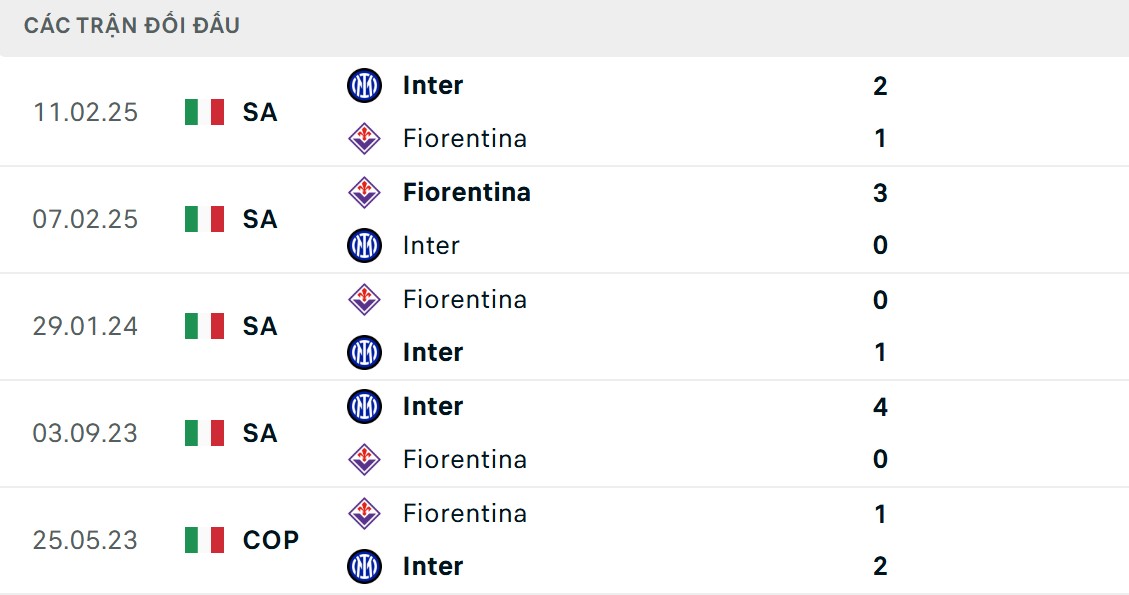The width and height of the screenshot is (1129, 595).
Task: Click the Inter badge in the 07.02.25 row
Action: [364, 245]
